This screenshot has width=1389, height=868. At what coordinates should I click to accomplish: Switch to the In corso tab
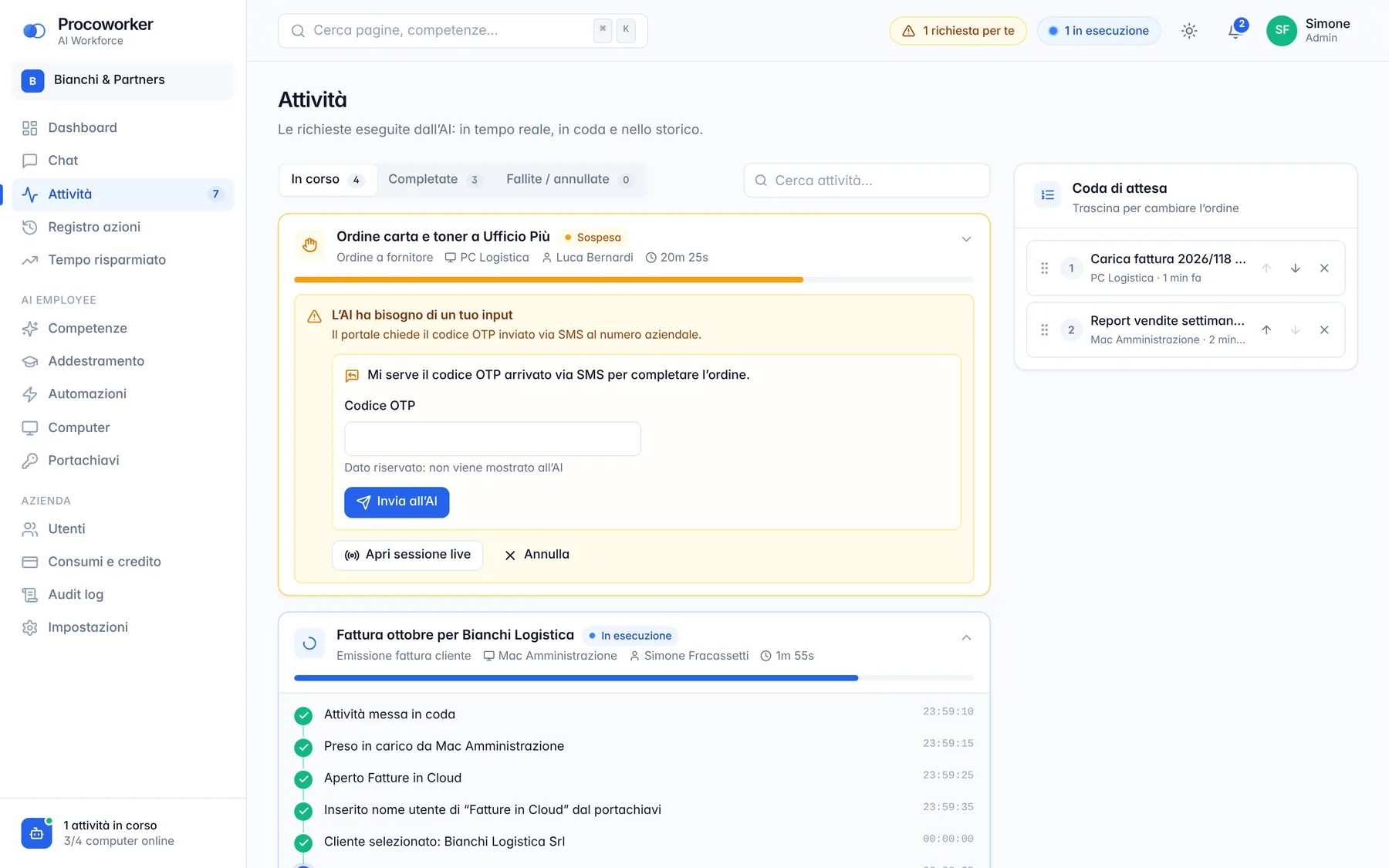click(328, 180)
